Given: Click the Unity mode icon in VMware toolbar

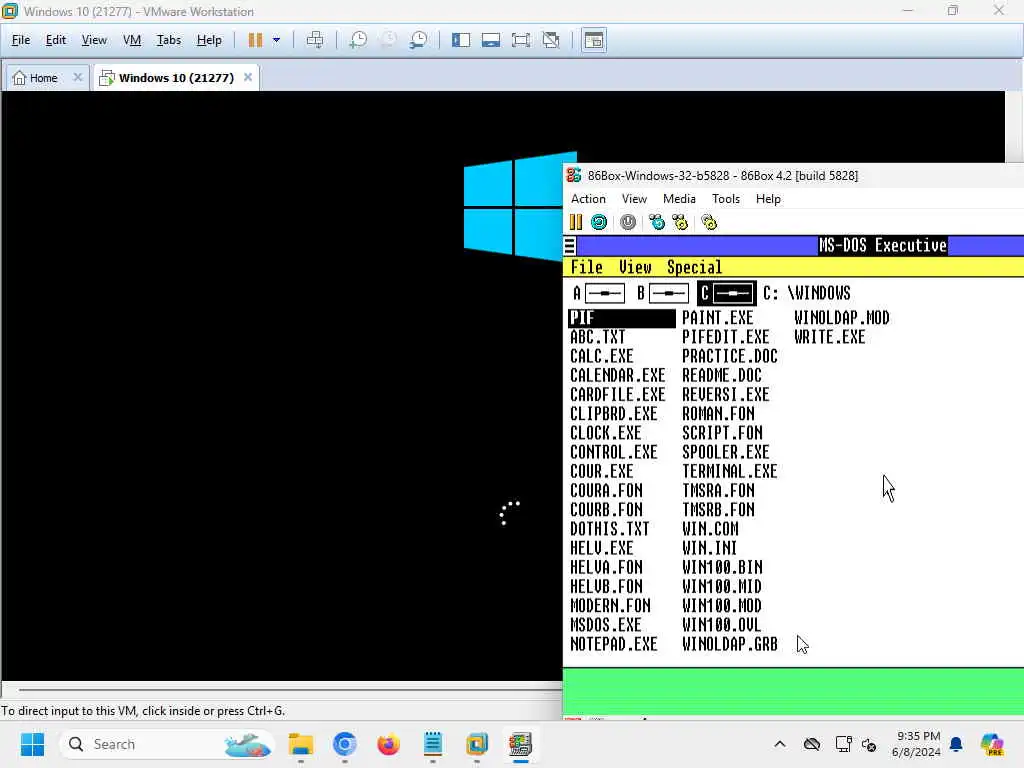Looking at the screenshot, I should coord(551,40).
